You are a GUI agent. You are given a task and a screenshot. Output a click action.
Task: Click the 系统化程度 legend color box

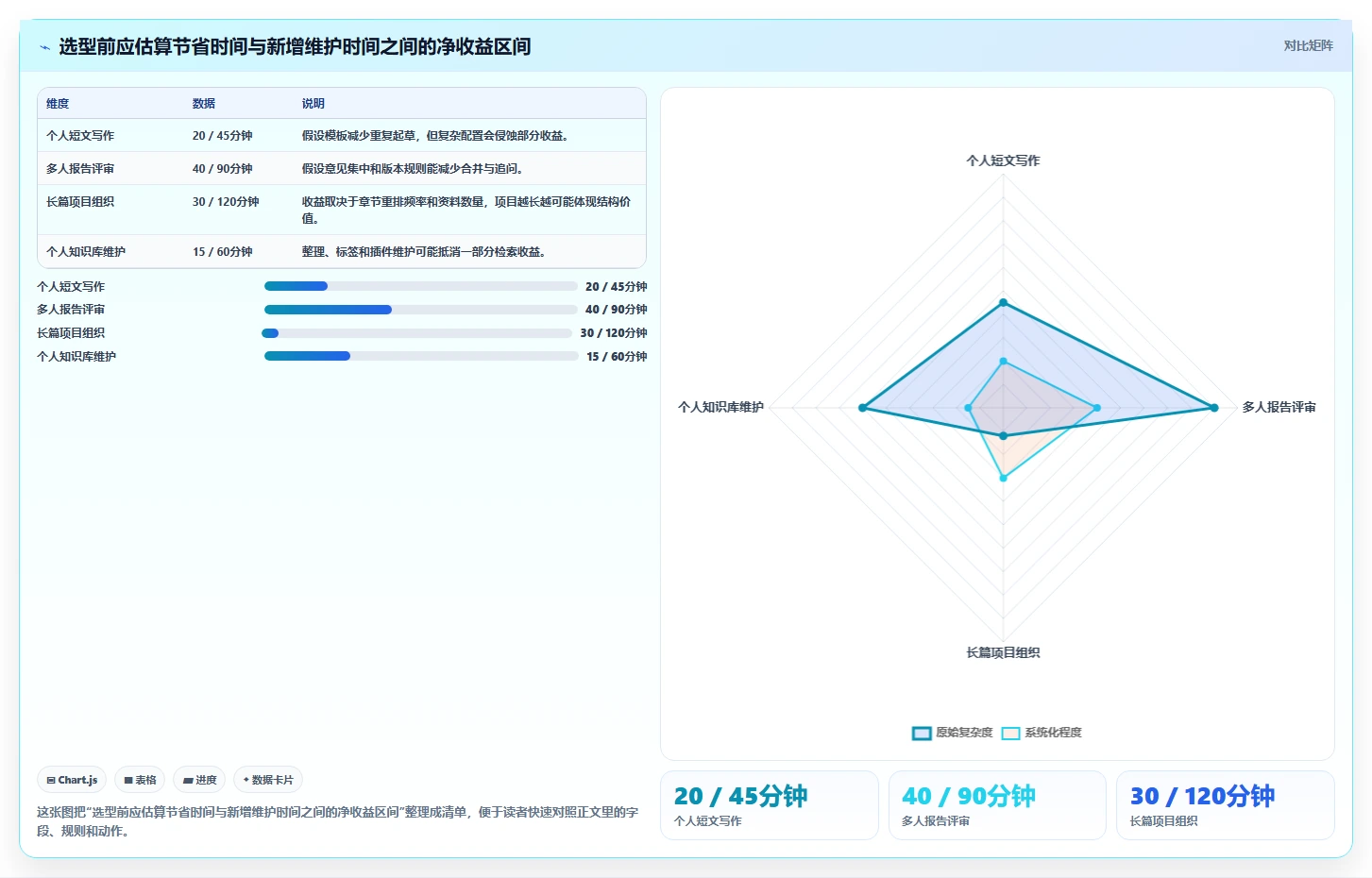1010,734
